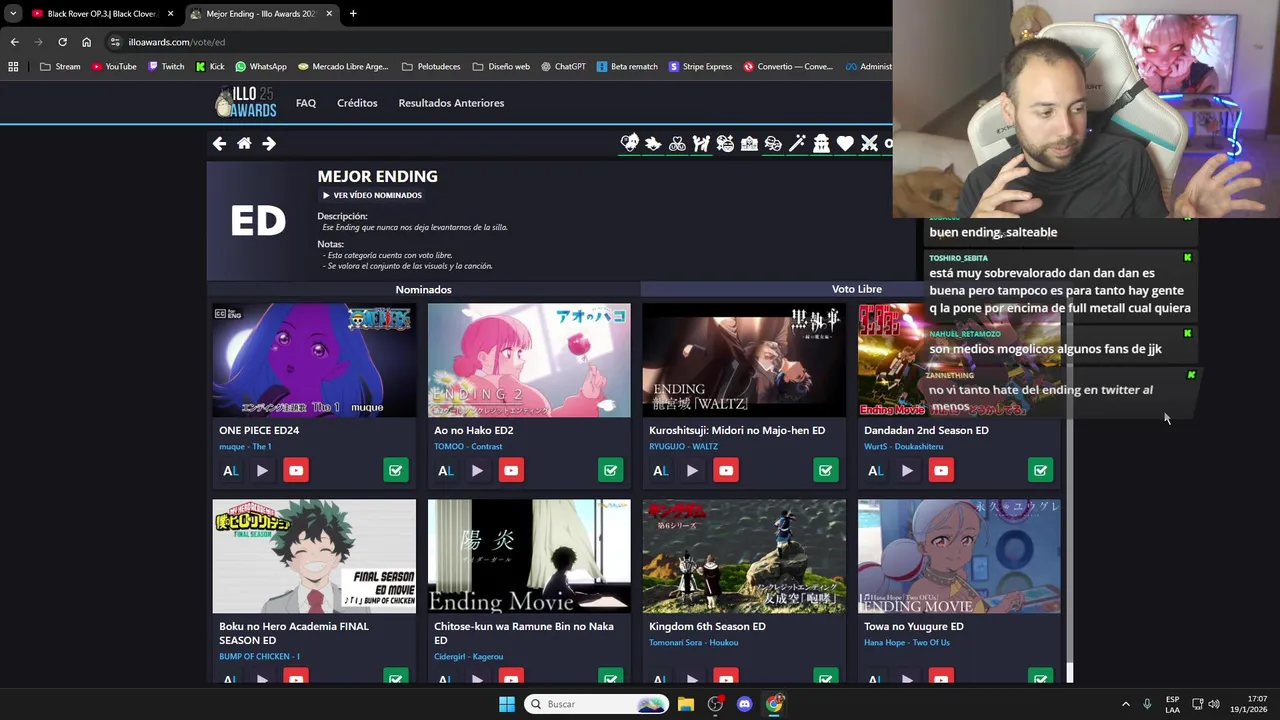Go to next category with right arrow
The height and width of the screenshot is (720, 1280).
269,143
